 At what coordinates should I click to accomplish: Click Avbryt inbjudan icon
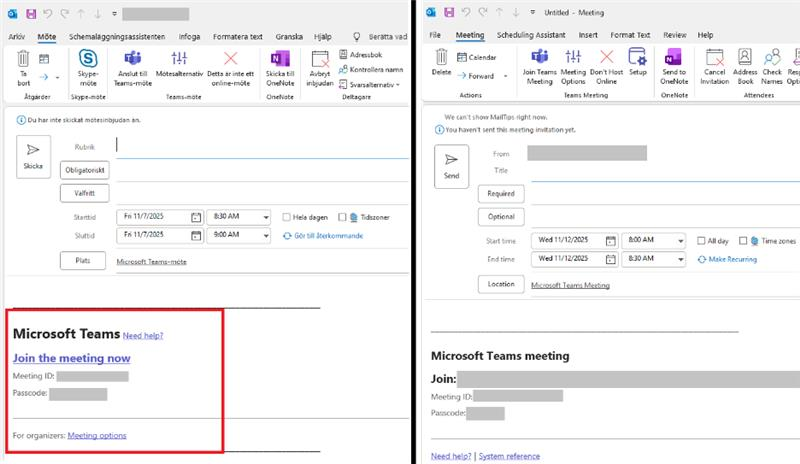tap(320, 59)
